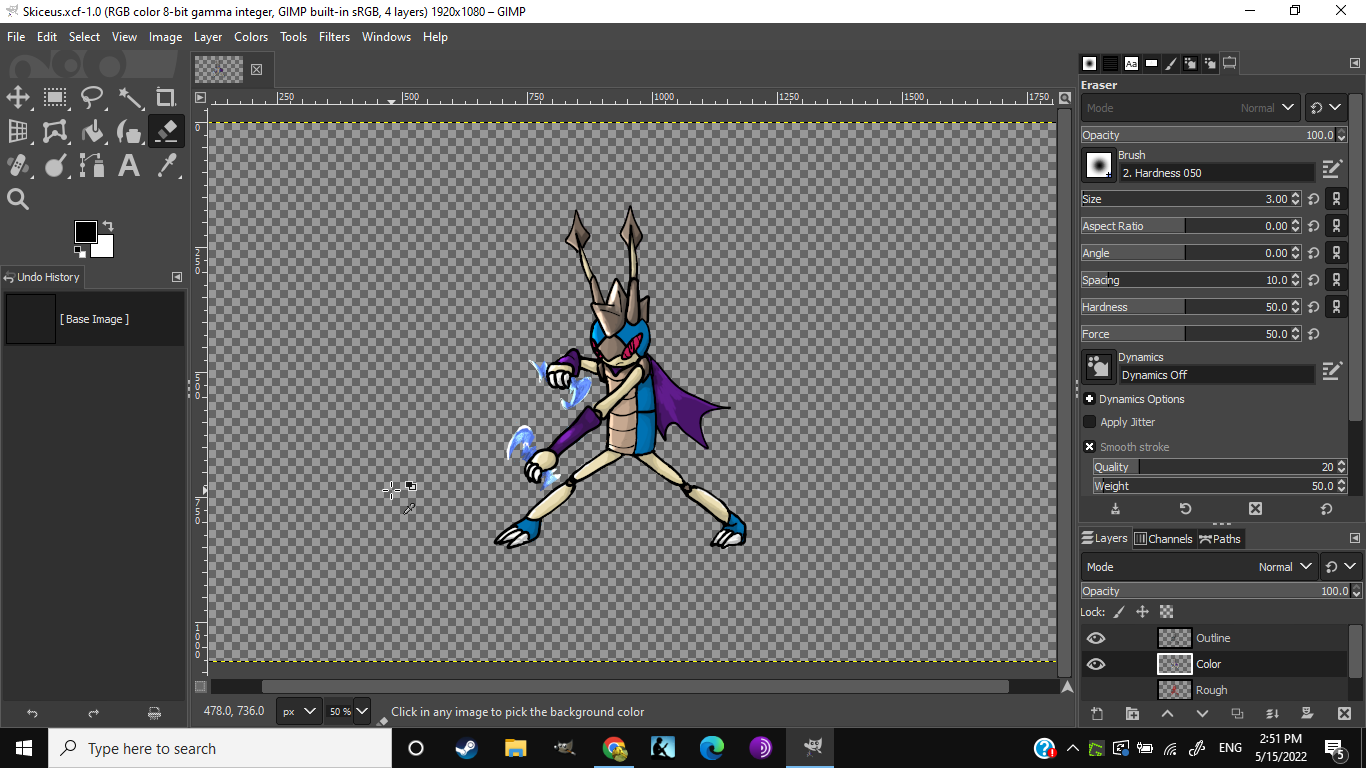
Task: Select the Text tool
Action: 129,165
